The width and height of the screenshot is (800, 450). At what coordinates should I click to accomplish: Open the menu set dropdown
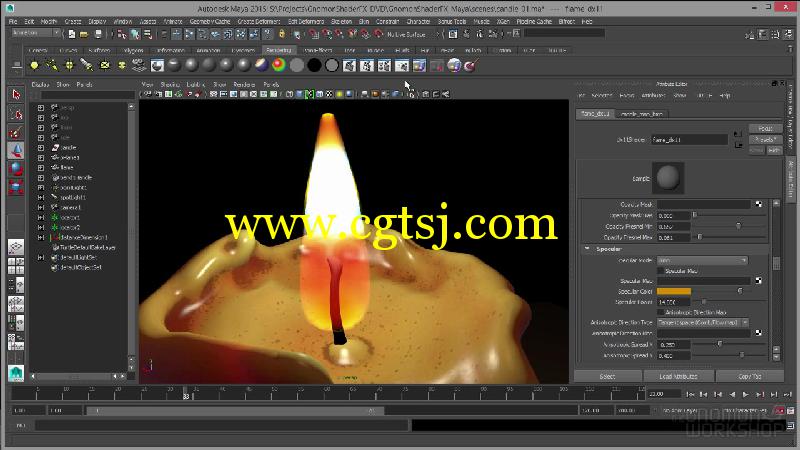(x=36, y=33)
